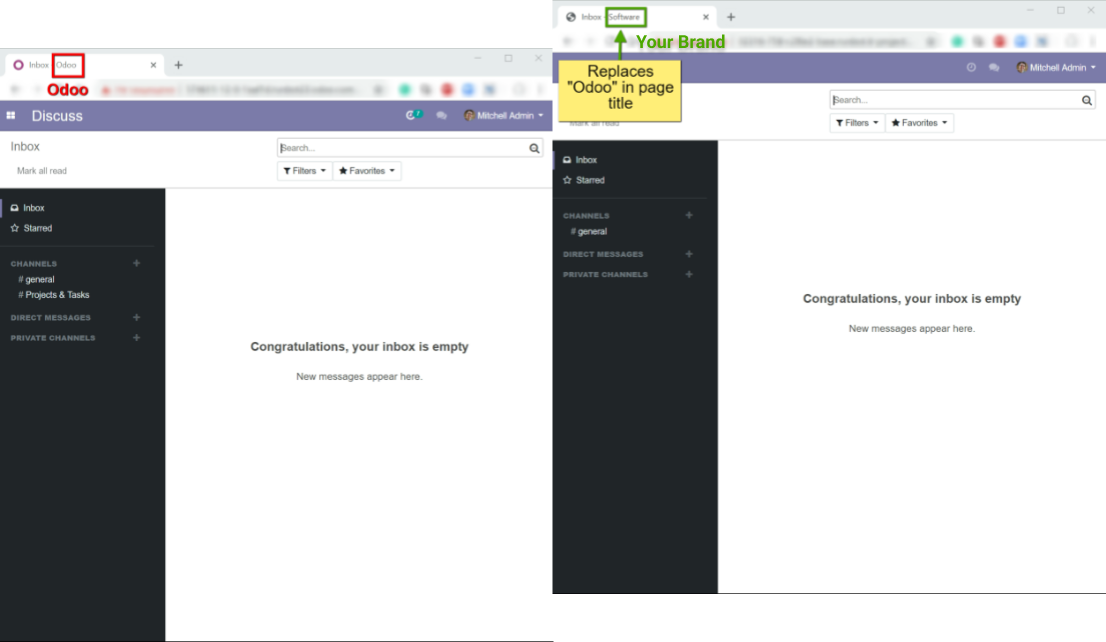Image resolution: width=1106 pixels, height=642 pixels.
Task: Expand Favorites dropdown in left window
Action: tap(367, 171)
